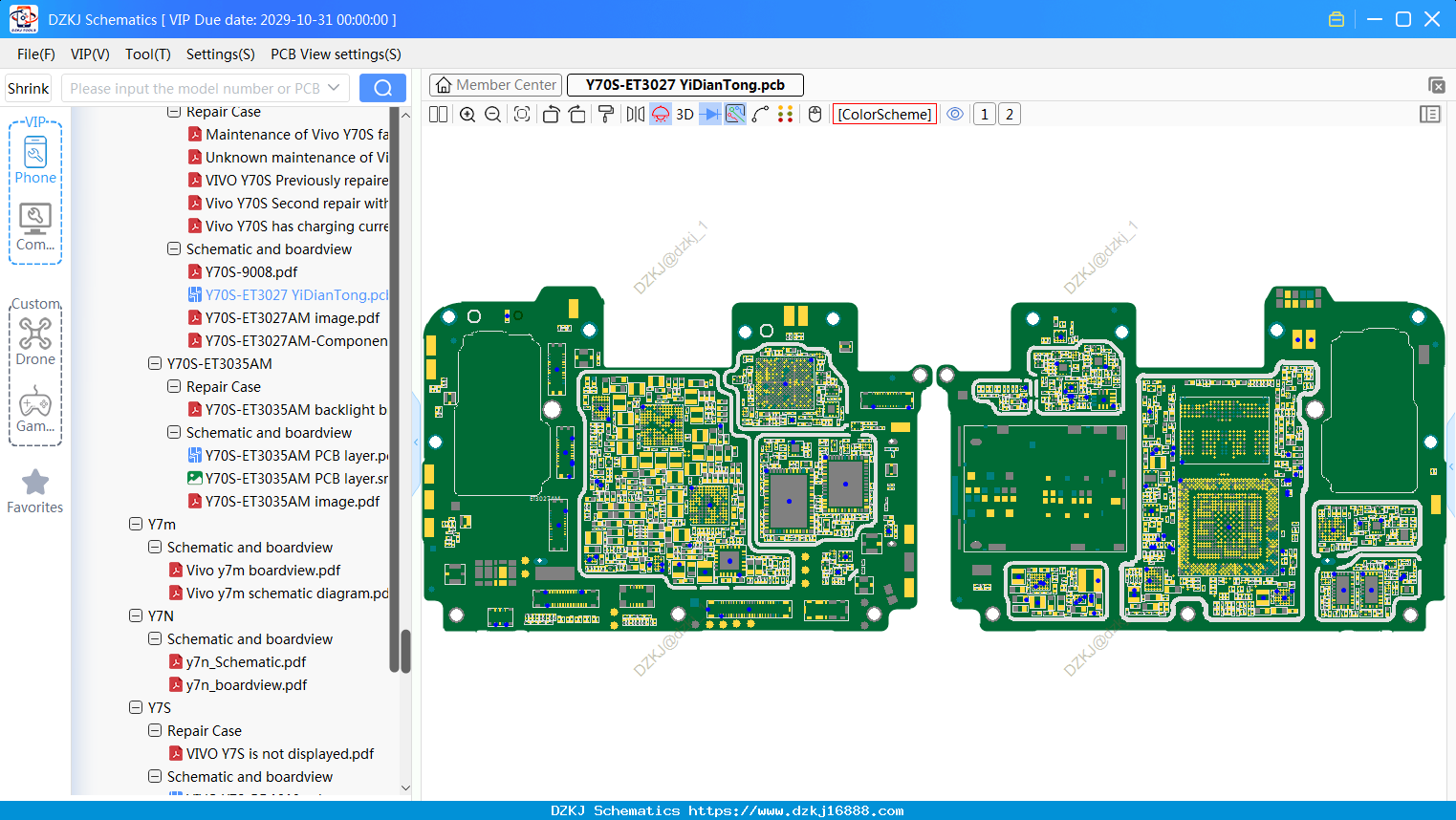1456x820 pixels.
Task: Collapse Repair Case under Y7S
Action: (155, 730)
